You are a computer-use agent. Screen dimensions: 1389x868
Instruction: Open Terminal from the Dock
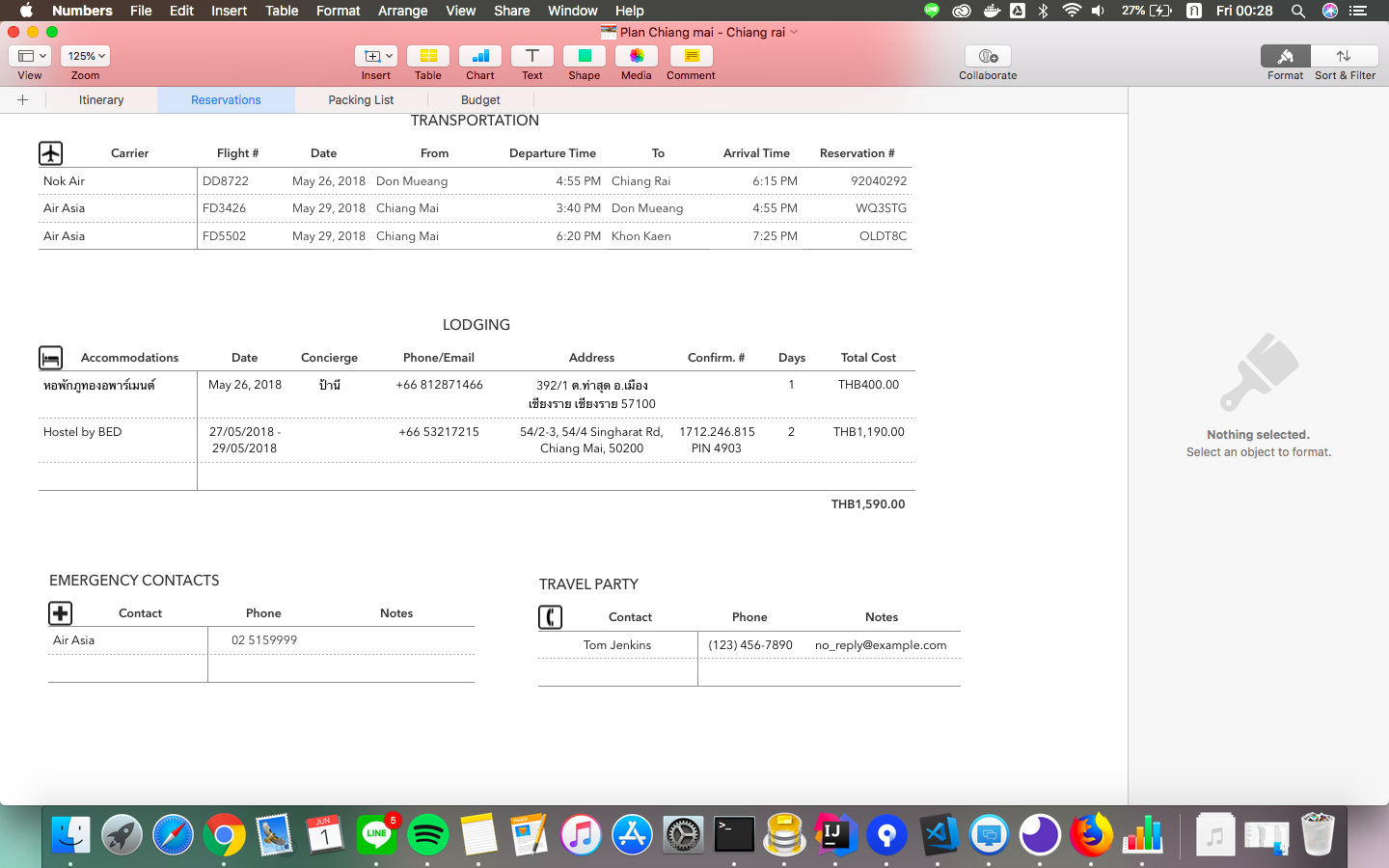click(734, 835)
